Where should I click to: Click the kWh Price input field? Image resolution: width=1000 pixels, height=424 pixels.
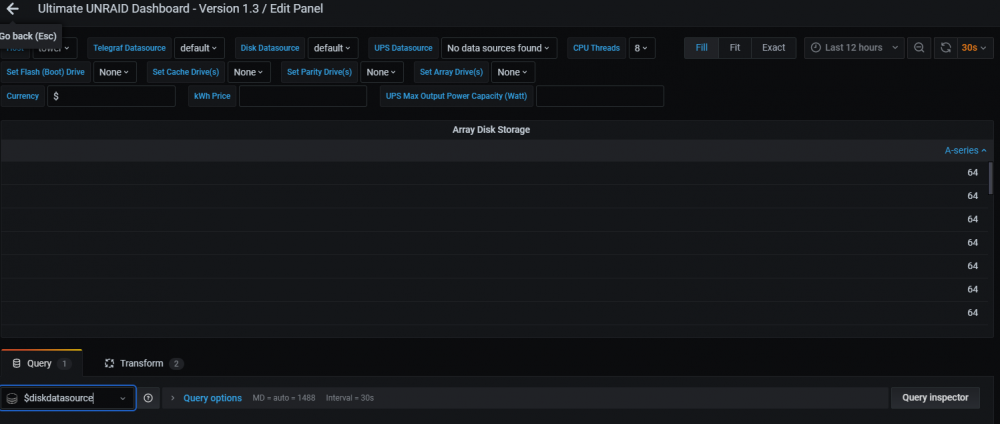pos(303,96)
